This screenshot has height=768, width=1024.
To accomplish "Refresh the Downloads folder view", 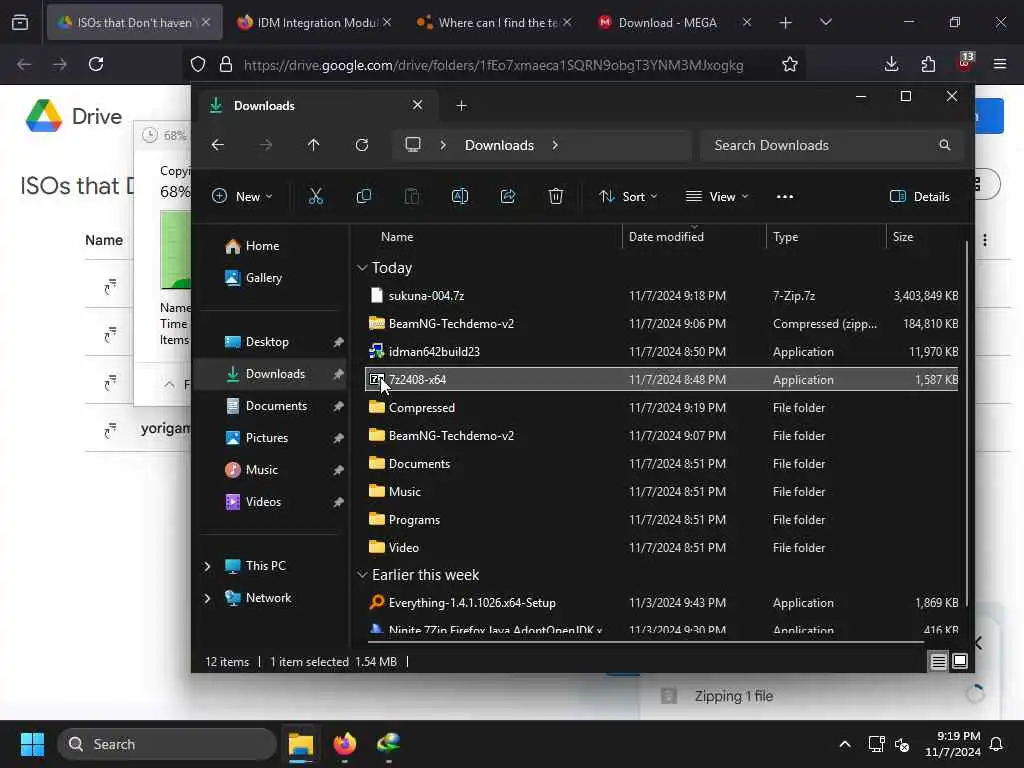I will (x=362, y=145).
